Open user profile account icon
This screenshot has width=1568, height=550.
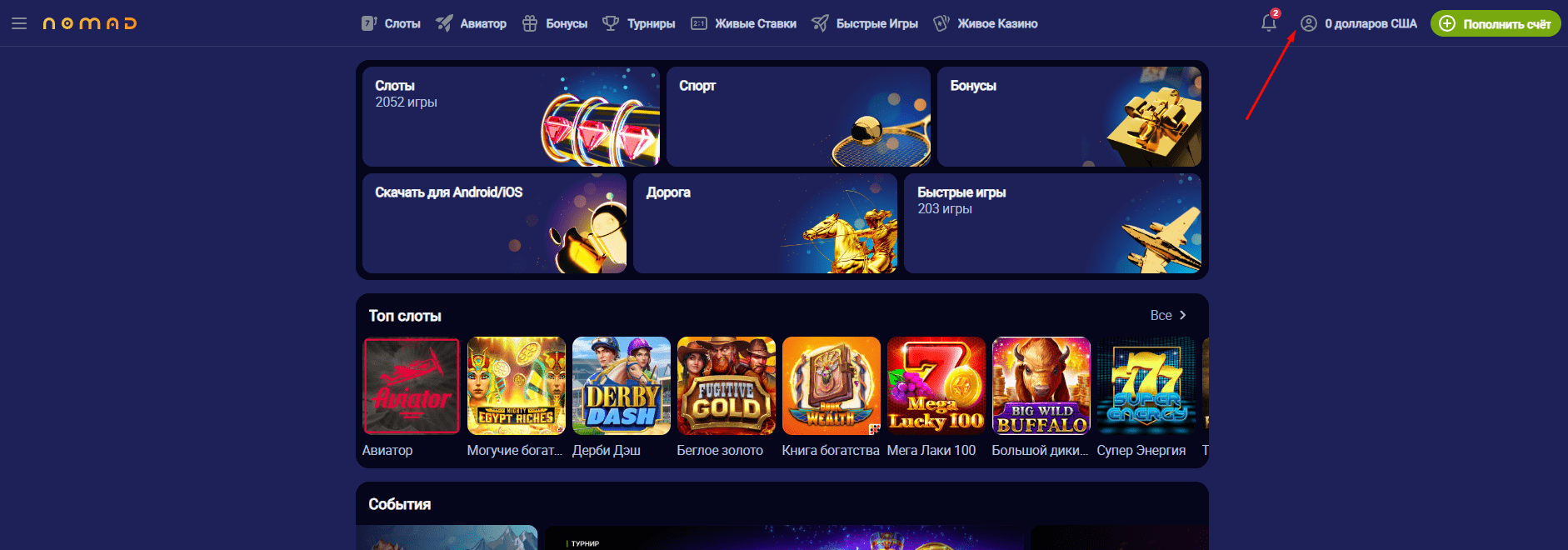(1309, 23)
